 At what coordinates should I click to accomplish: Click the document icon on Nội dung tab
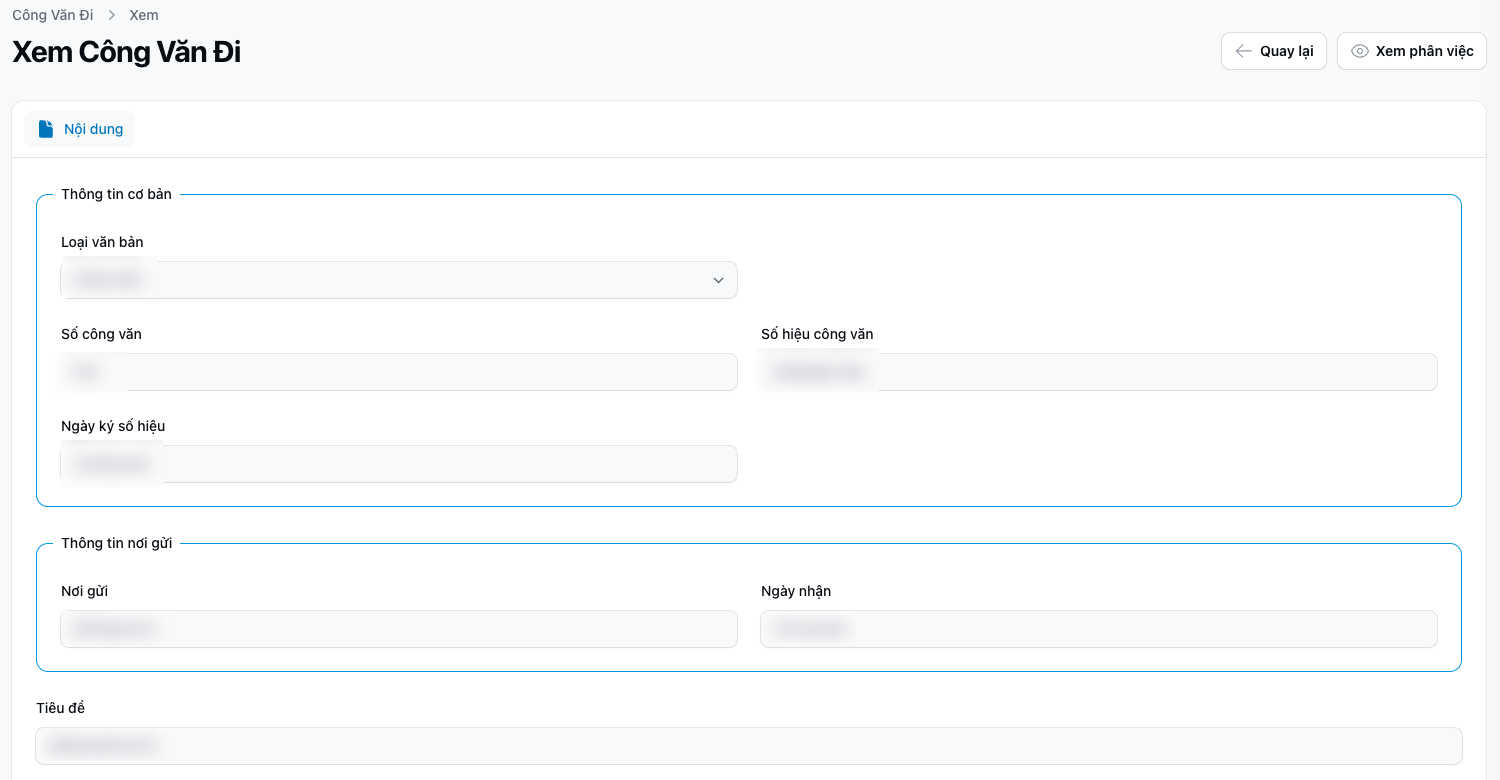click(46, 129)
